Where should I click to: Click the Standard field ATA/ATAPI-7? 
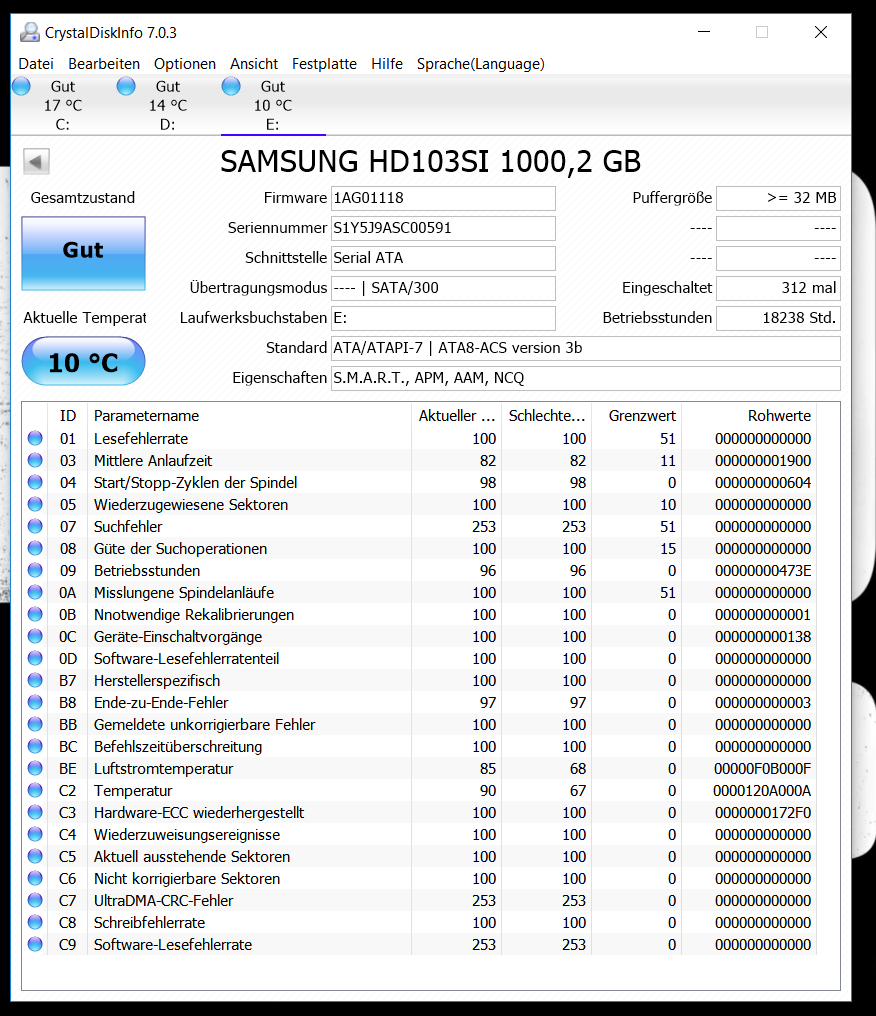pos(586,348)
